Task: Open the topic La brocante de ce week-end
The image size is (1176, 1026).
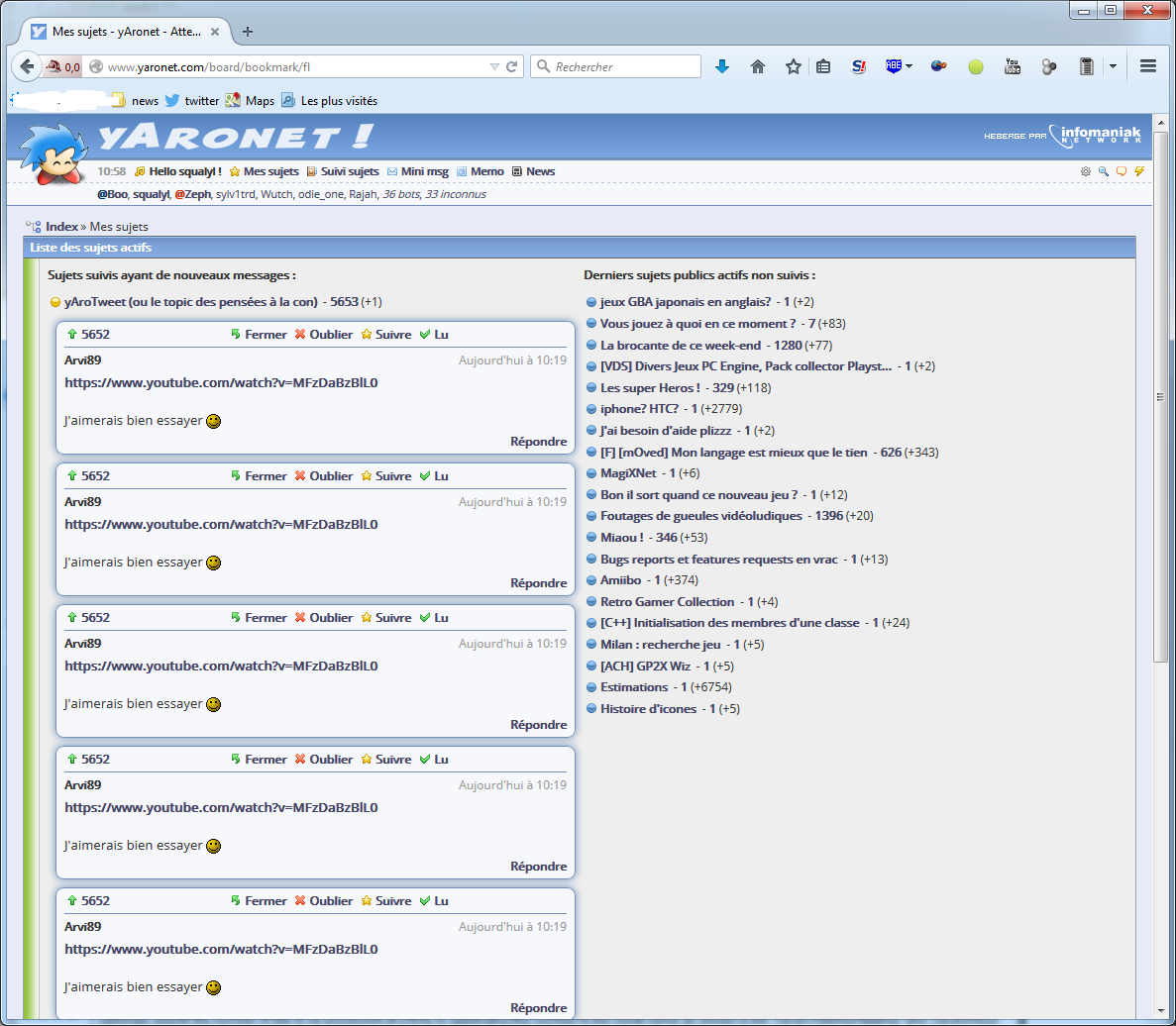Action: 680,346
